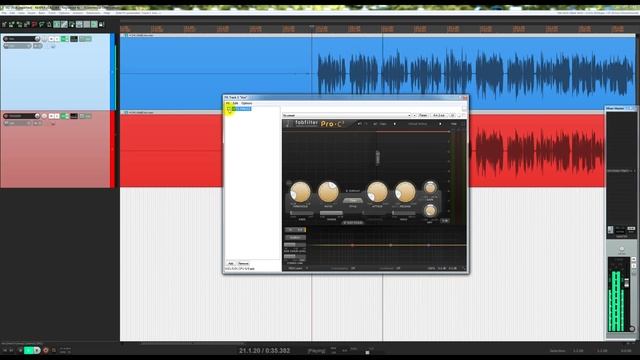Viewport: 640px width, 360px height.
Task: Click the Save project toolbar icon
Action: [x=19, y=24]
